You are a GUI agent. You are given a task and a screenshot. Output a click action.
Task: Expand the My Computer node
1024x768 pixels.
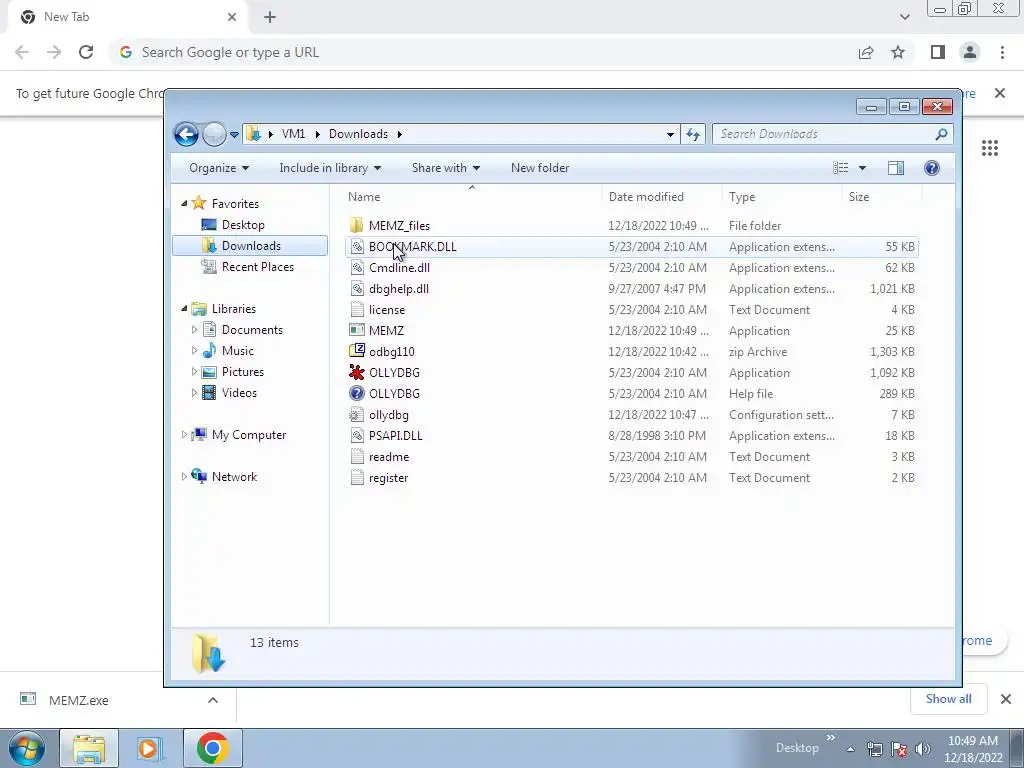tap(184, 434)
